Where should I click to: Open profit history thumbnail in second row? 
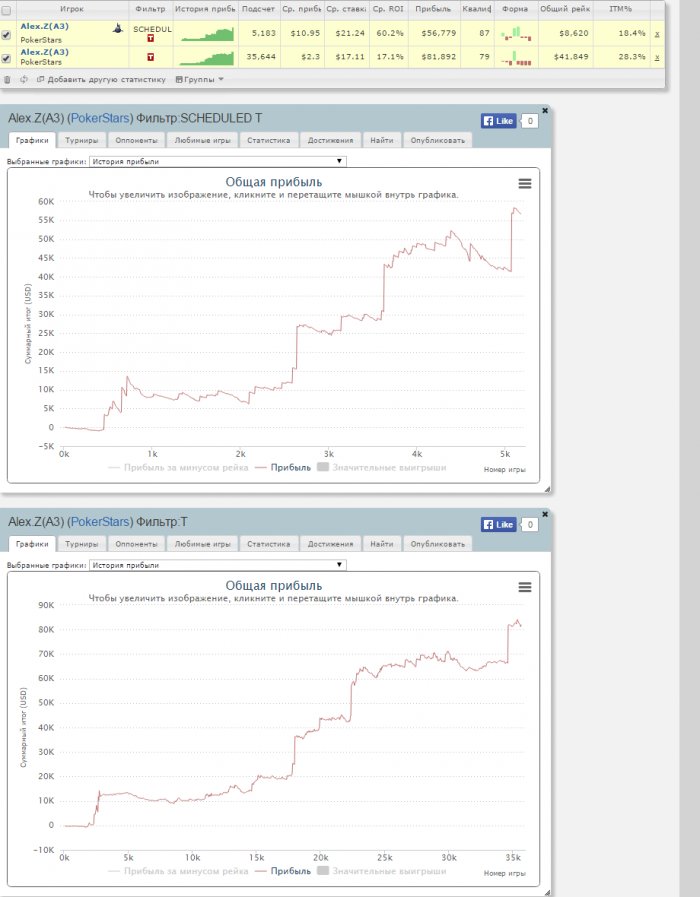[x=207, y=58]
